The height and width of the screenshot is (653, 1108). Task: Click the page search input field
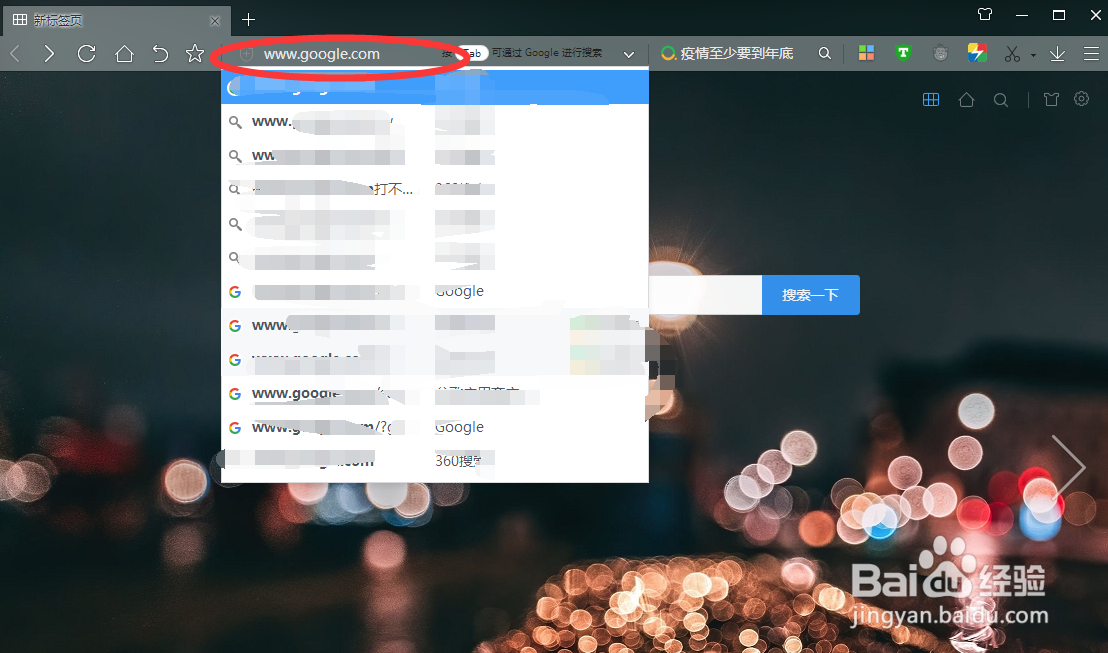[x=705, y=295]
